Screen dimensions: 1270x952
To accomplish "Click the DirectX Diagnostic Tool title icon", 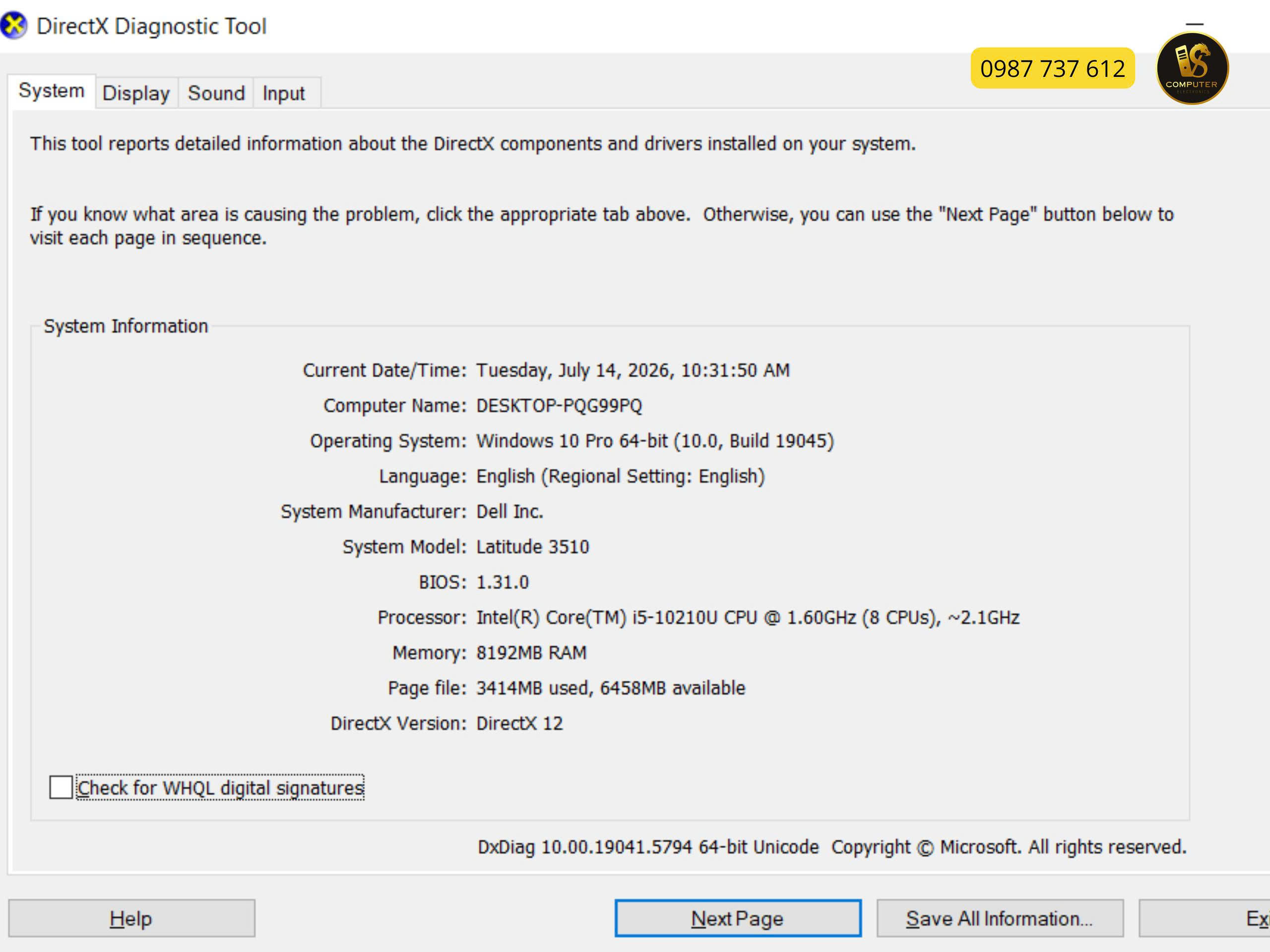I will point(13,26).
